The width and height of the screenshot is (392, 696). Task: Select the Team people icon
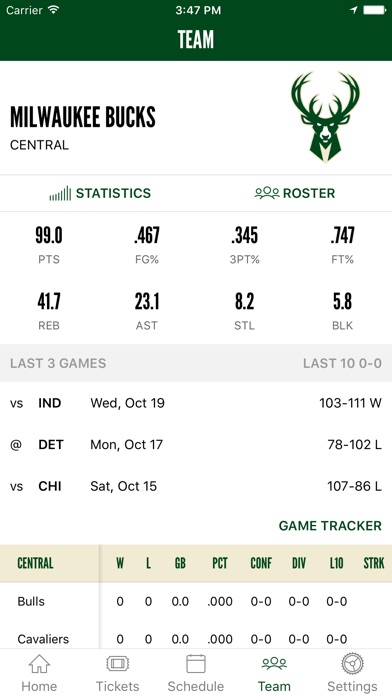274,664
